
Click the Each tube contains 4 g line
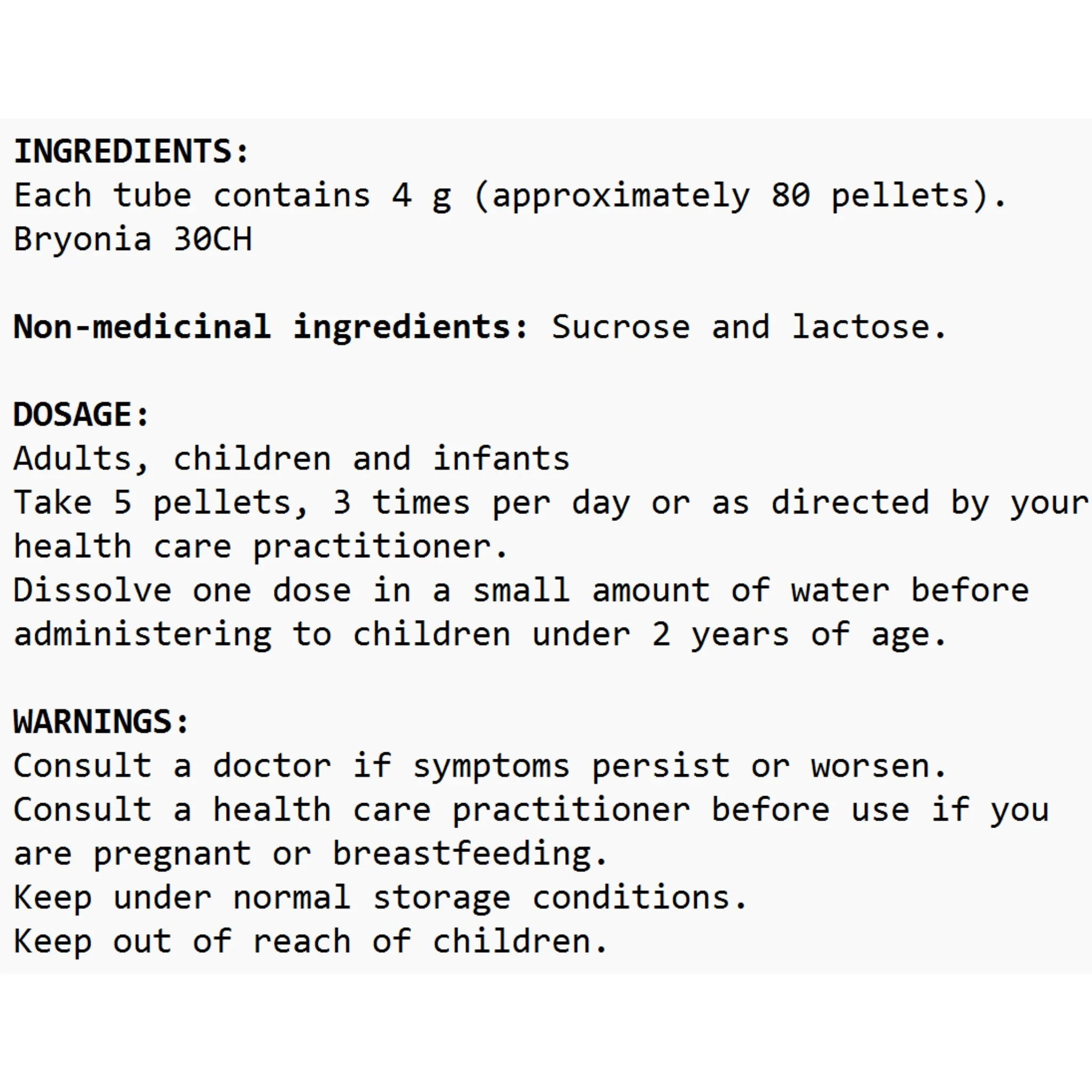point(510,196)
